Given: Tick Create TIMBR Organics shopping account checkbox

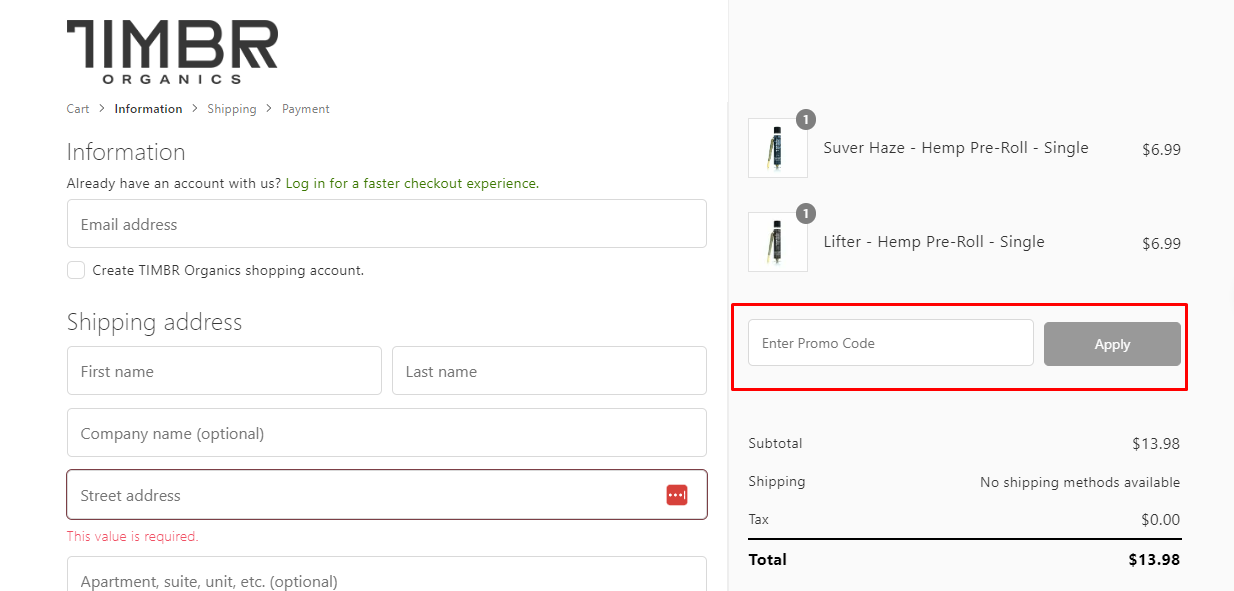Looking at the screenshot, I should click(76, 270).
